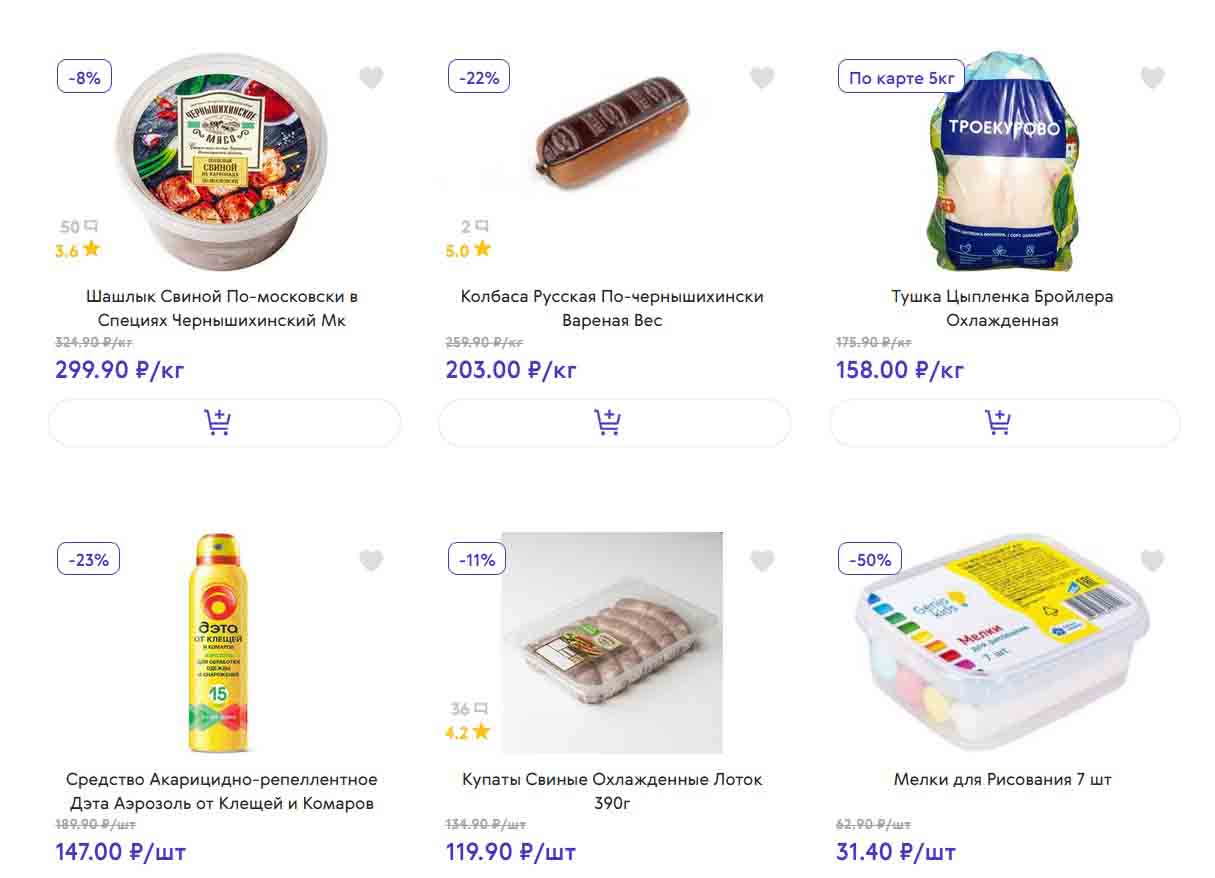The height and width of the screenshot is (878, 1215).
Task: Toggle heart on Дэта repellent aerosol
Action: point(371,560)
